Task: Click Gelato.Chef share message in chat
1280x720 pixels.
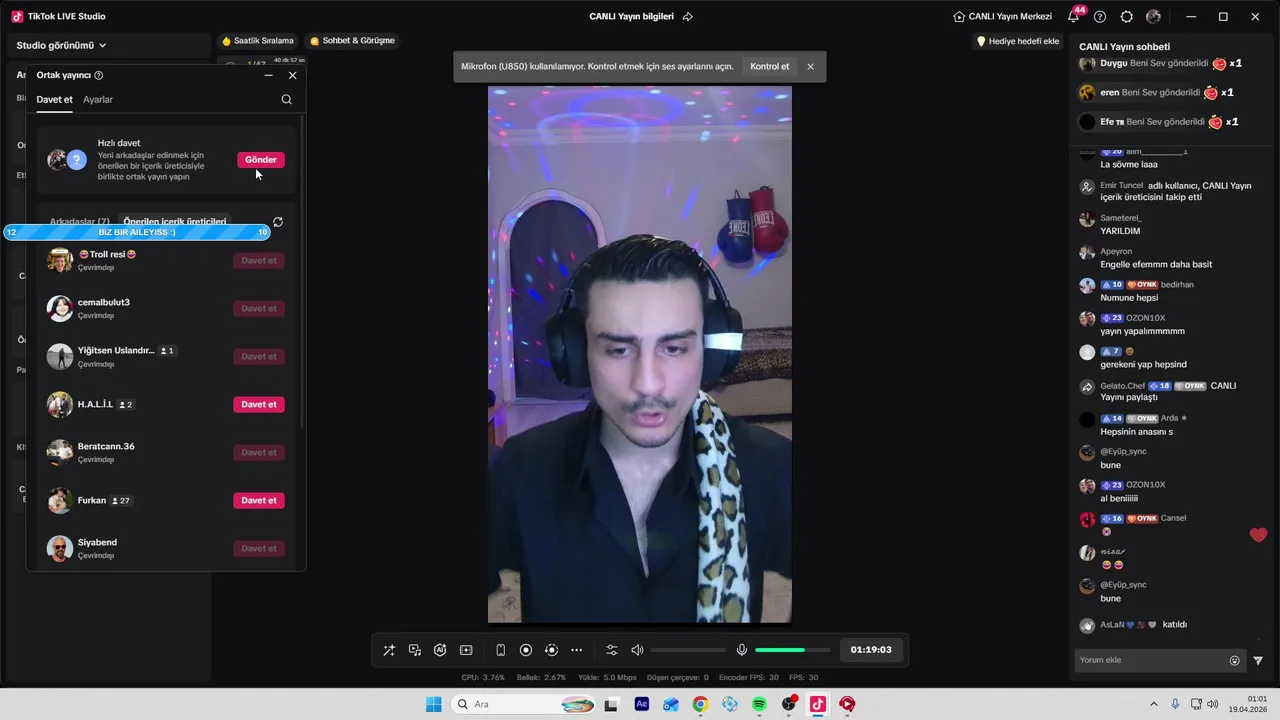Action: click(x=1169, y=391)
